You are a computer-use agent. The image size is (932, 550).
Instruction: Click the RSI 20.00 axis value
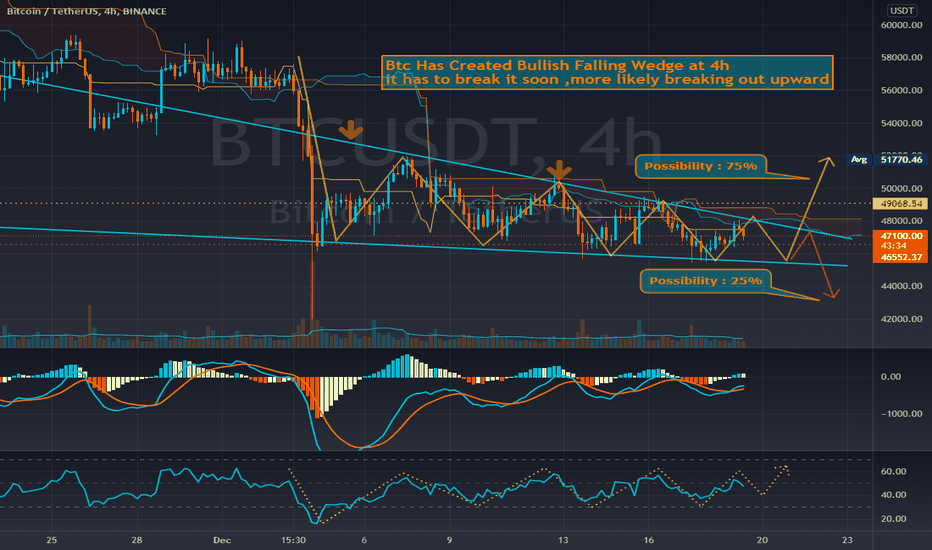tap(893, 519)
